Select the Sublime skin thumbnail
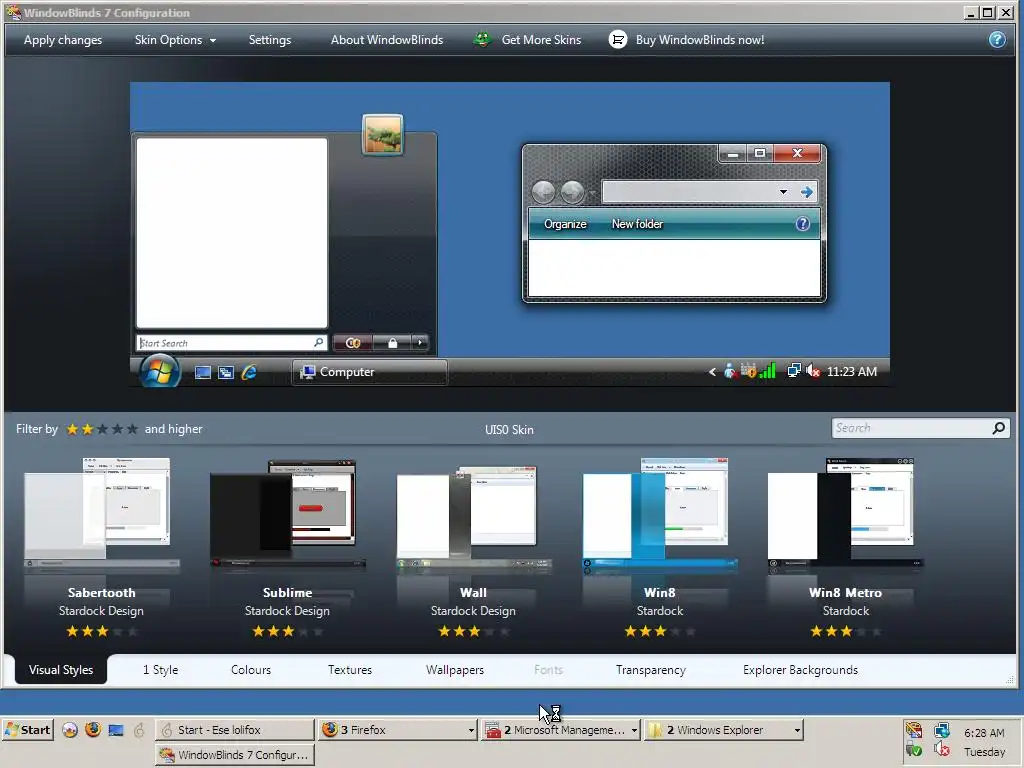Viewport: 1024px width, 768px height. 287,516
